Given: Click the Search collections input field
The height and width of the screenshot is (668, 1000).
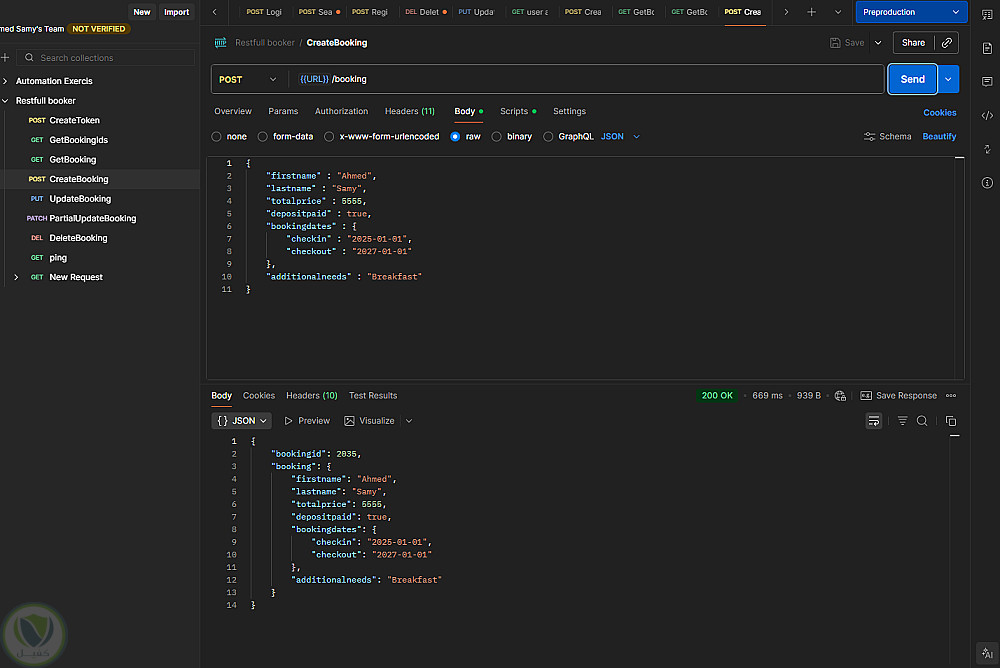Looking at the screenshot, I should point(110,58).
